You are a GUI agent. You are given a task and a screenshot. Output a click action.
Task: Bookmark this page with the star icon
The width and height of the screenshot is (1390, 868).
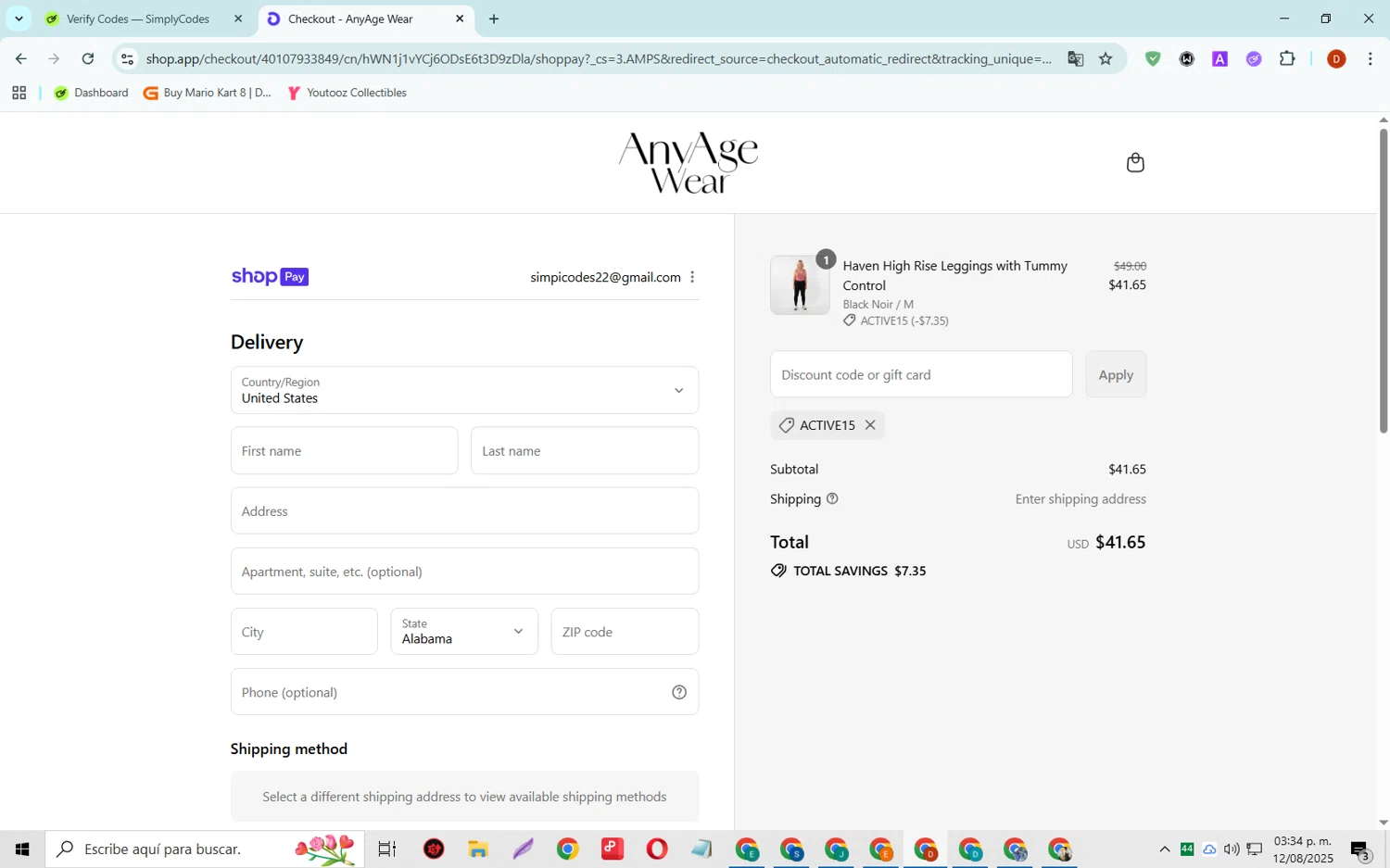[x=1106, y=59]
